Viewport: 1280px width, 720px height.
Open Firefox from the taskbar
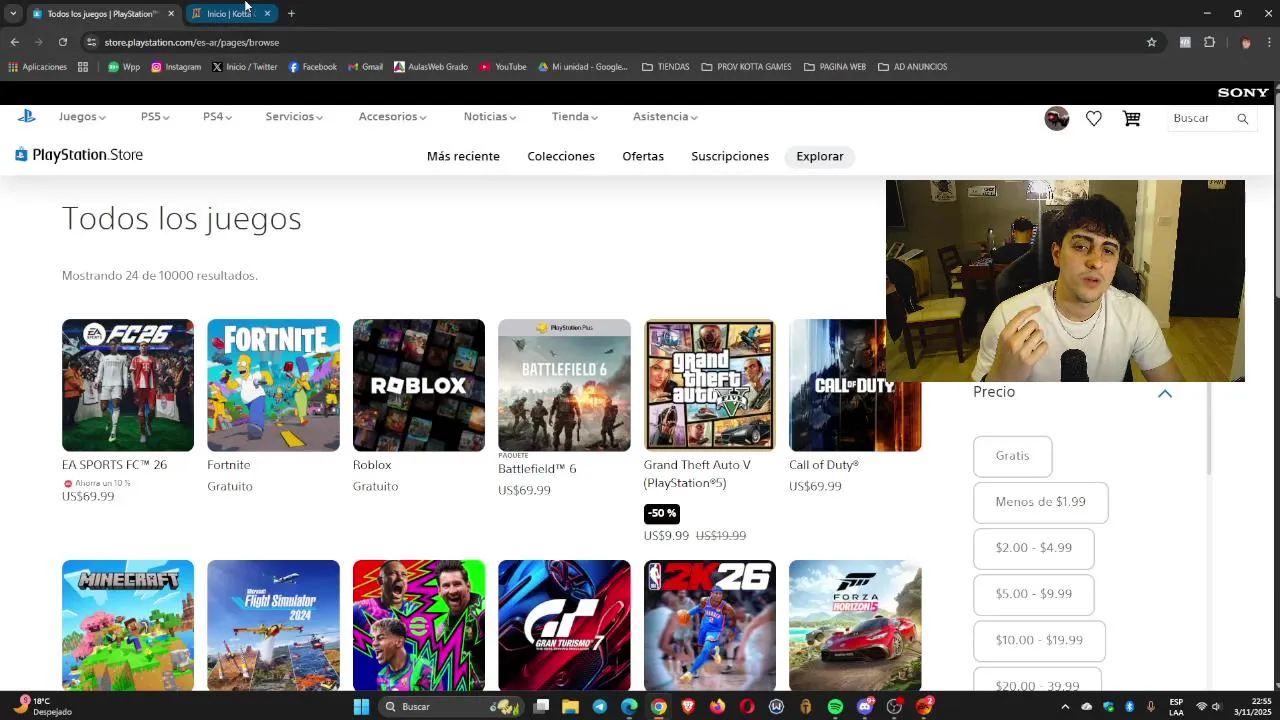click(x=717, y=707)
